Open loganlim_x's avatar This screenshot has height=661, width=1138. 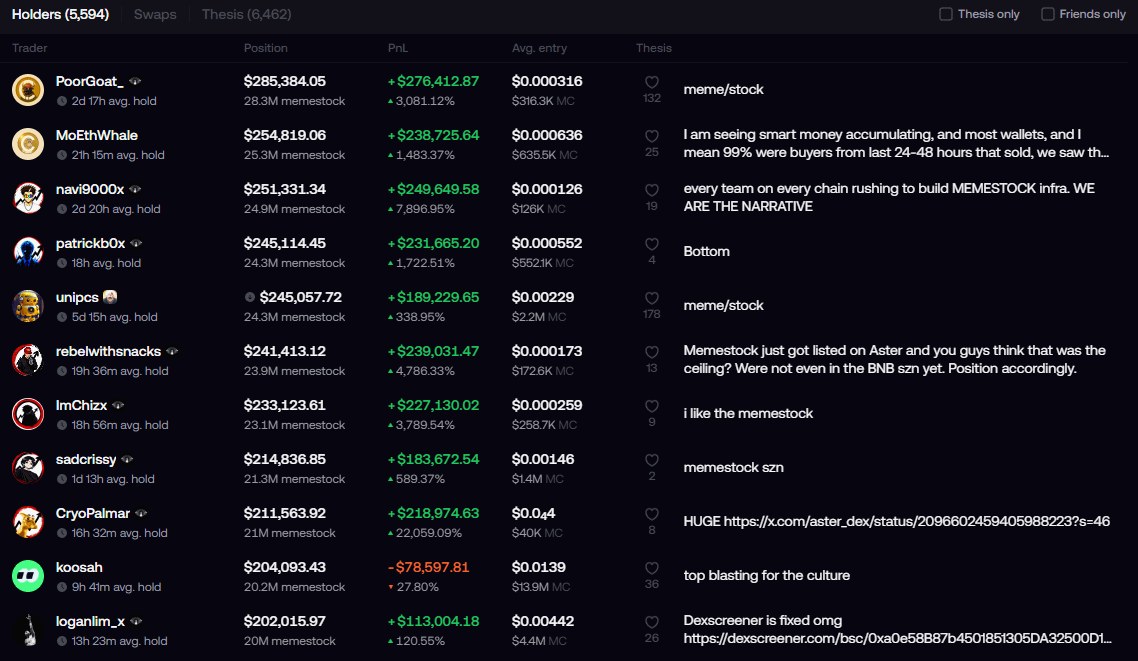click(28, 631)
